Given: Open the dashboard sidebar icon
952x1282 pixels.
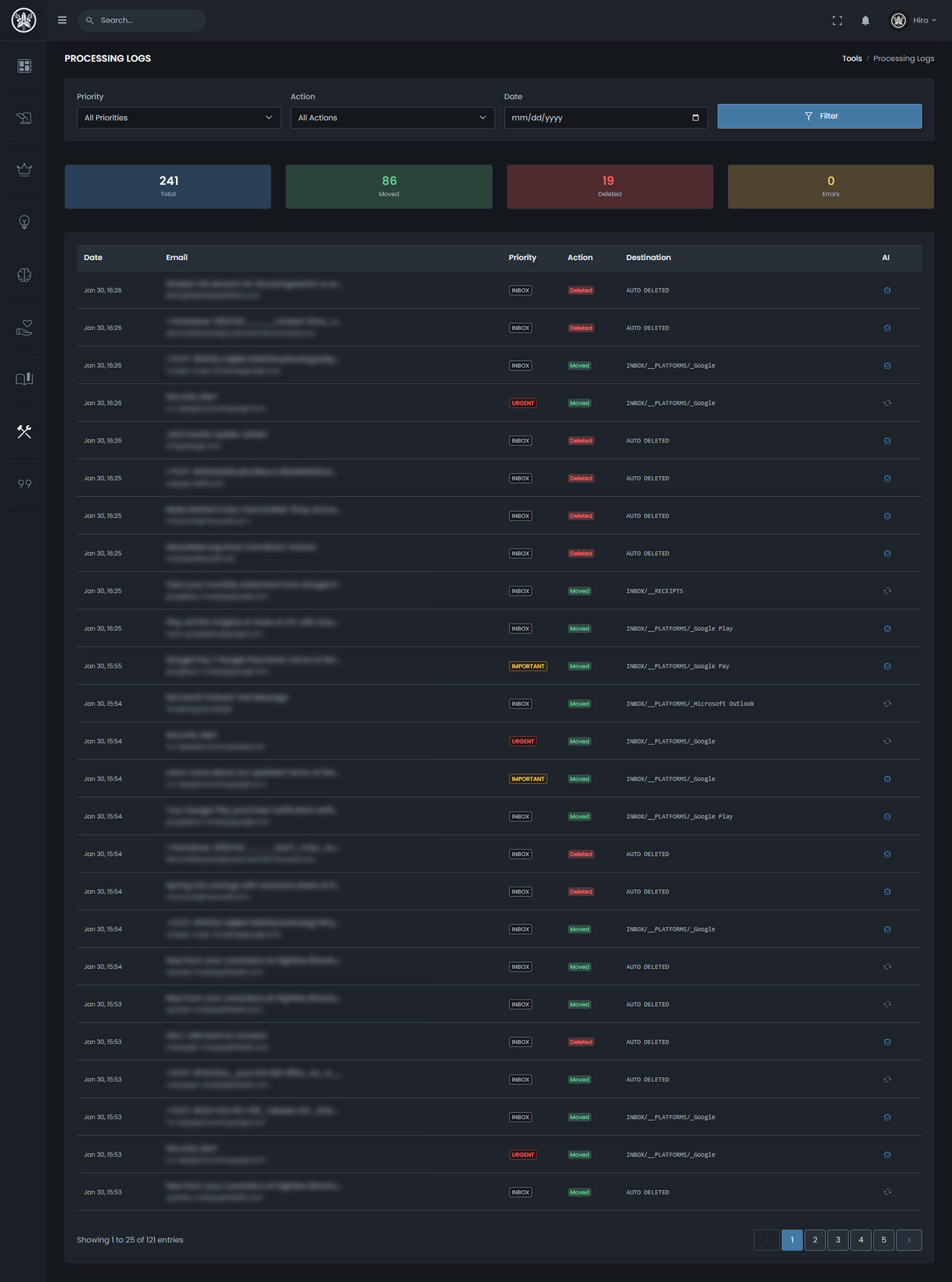Looking at the screenshot, I should coord(24,66).
